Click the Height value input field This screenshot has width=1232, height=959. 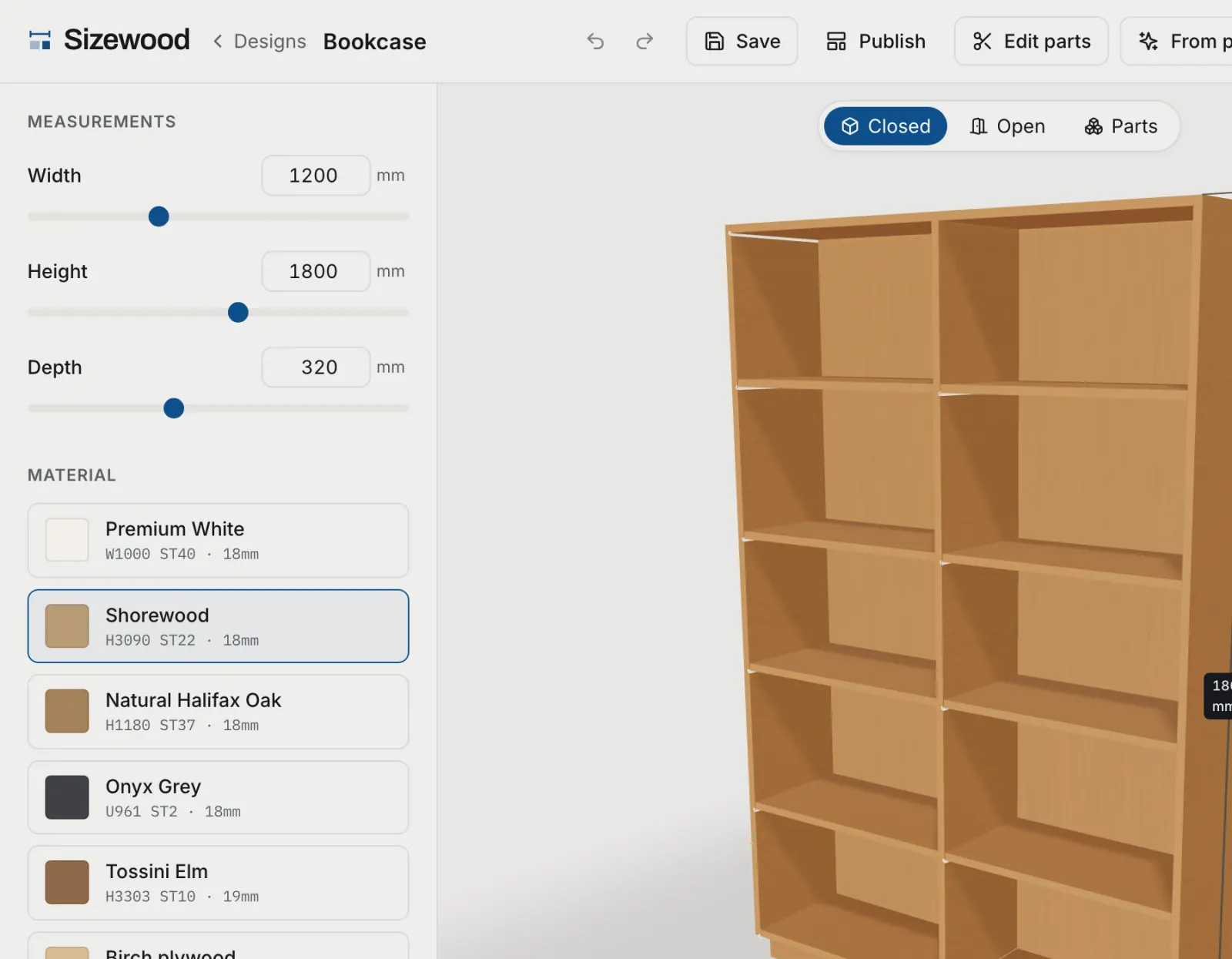pos(316,271)
